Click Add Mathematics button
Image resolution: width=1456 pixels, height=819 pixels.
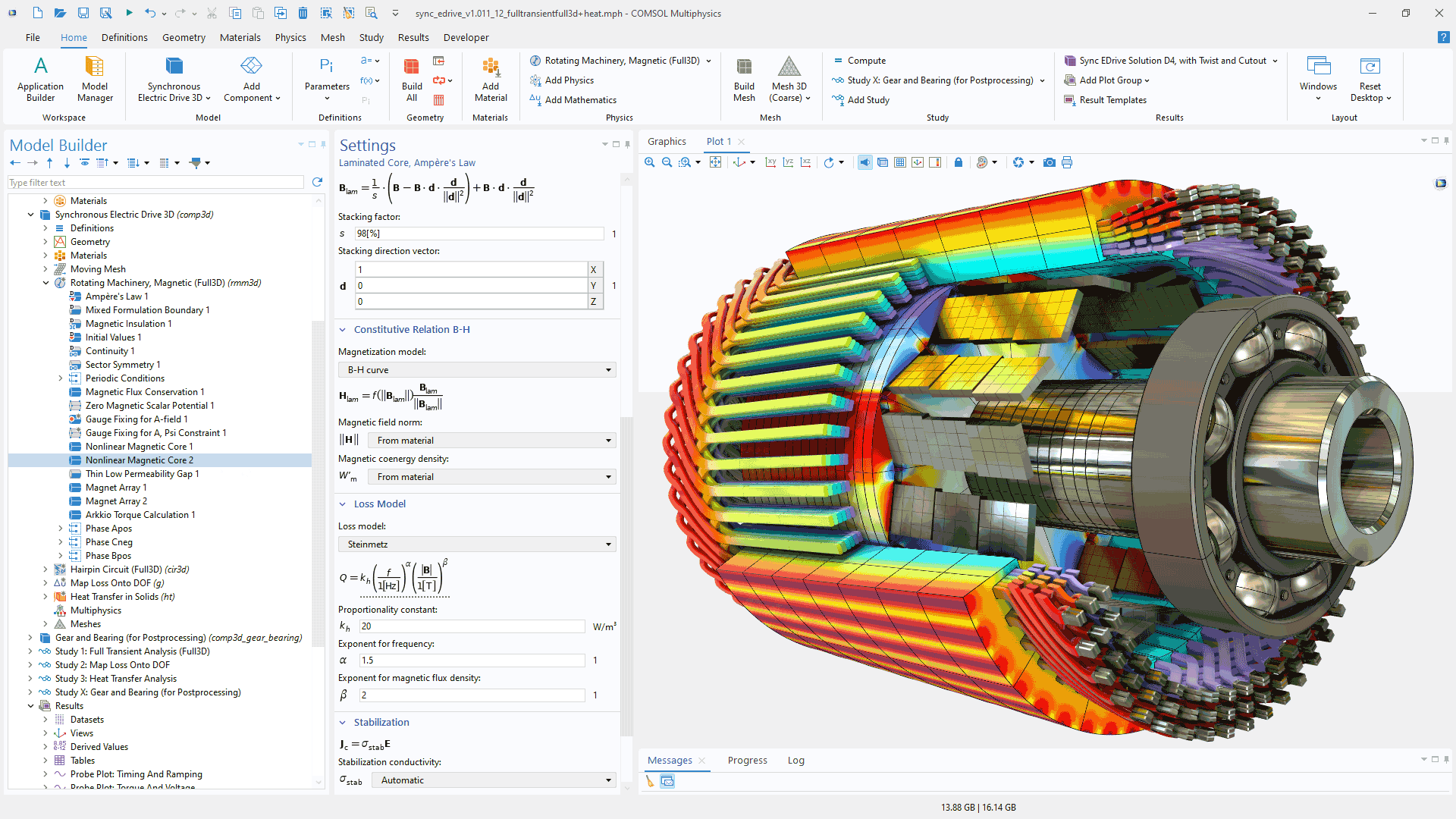click(573, 100)
